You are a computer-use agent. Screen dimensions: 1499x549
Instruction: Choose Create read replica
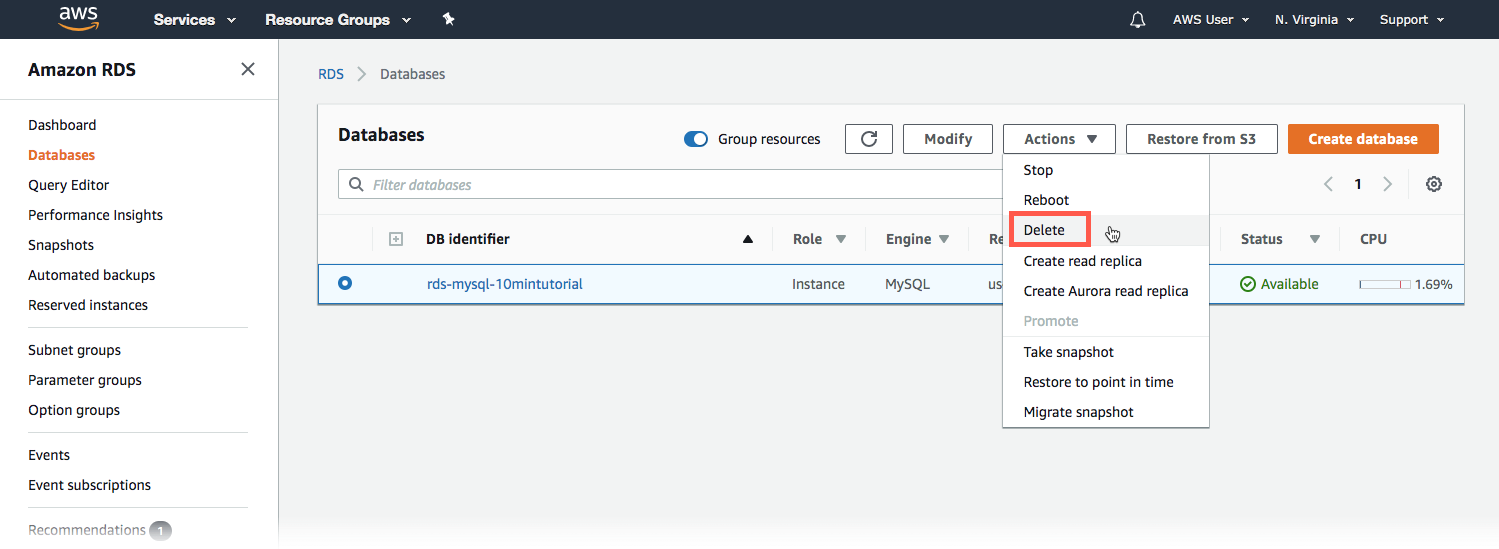tap(1106, 261)
